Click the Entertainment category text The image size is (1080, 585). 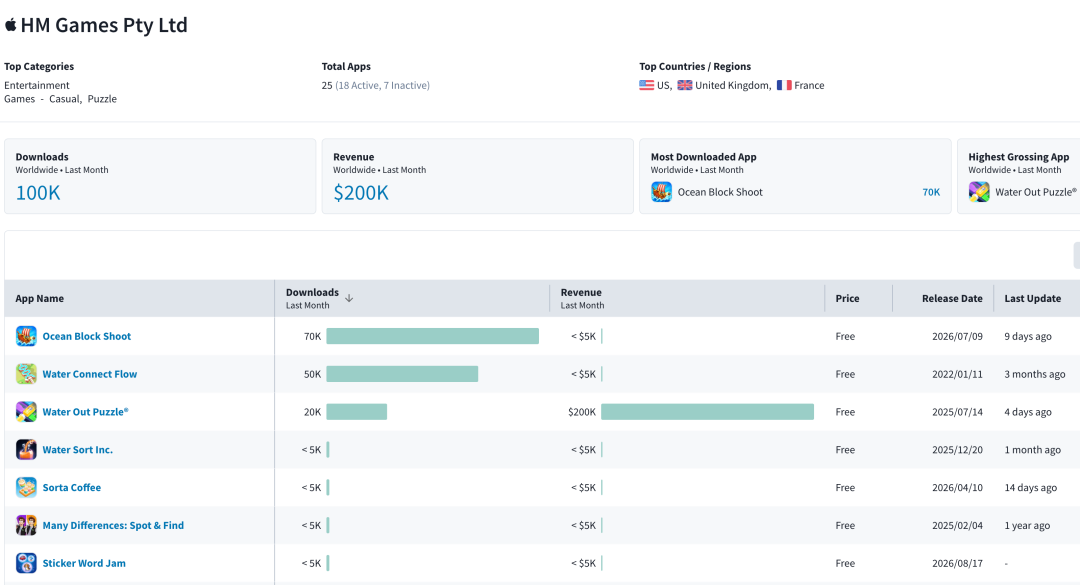pos(37,85)
